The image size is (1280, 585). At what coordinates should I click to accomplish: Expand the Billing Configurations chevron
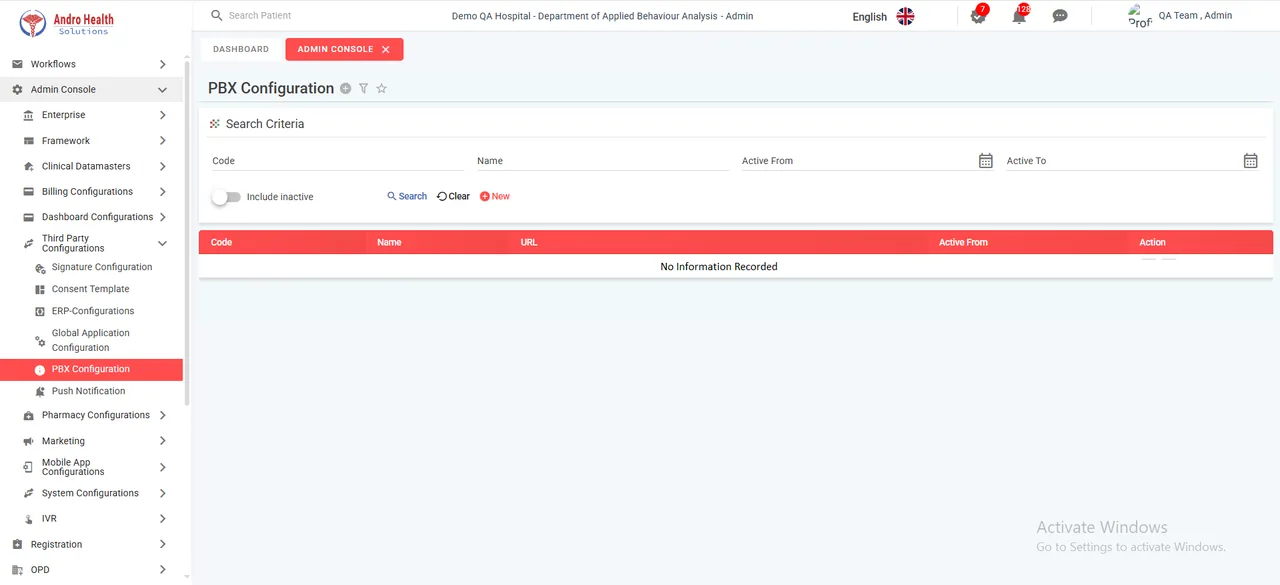click(163, 192)
